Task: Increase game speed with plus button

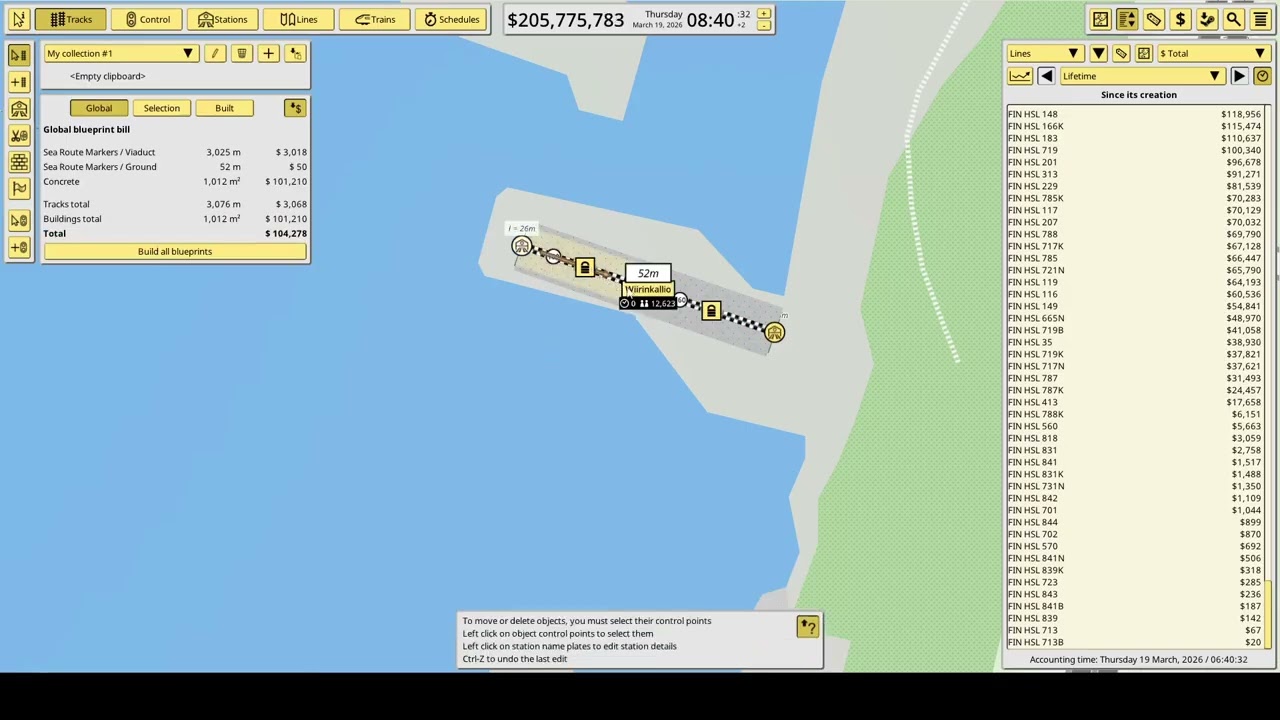Action: tap(764, 14)
